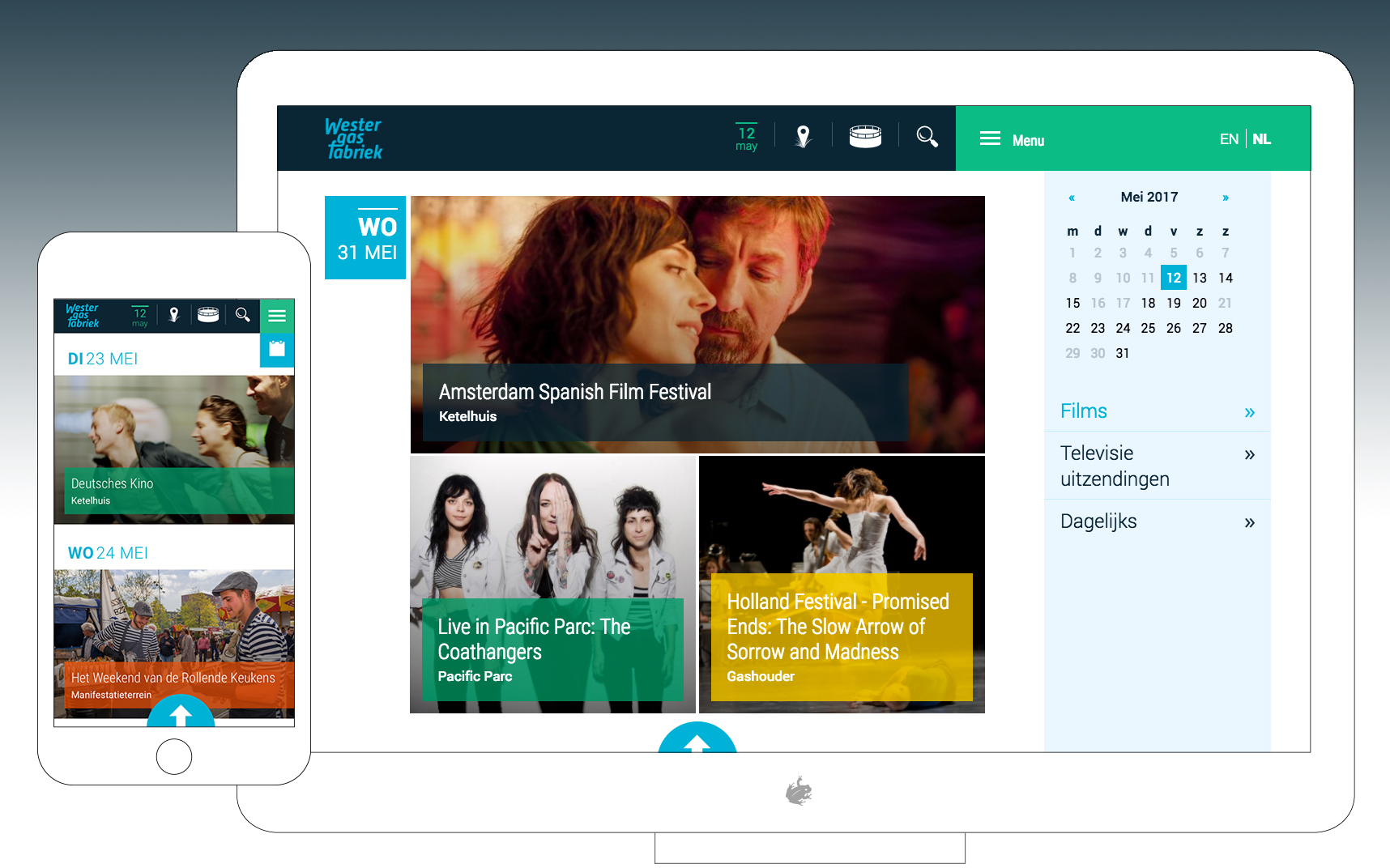
Task: Tap the search magnifier icon on phone
Action: click(x=242, y=315)
